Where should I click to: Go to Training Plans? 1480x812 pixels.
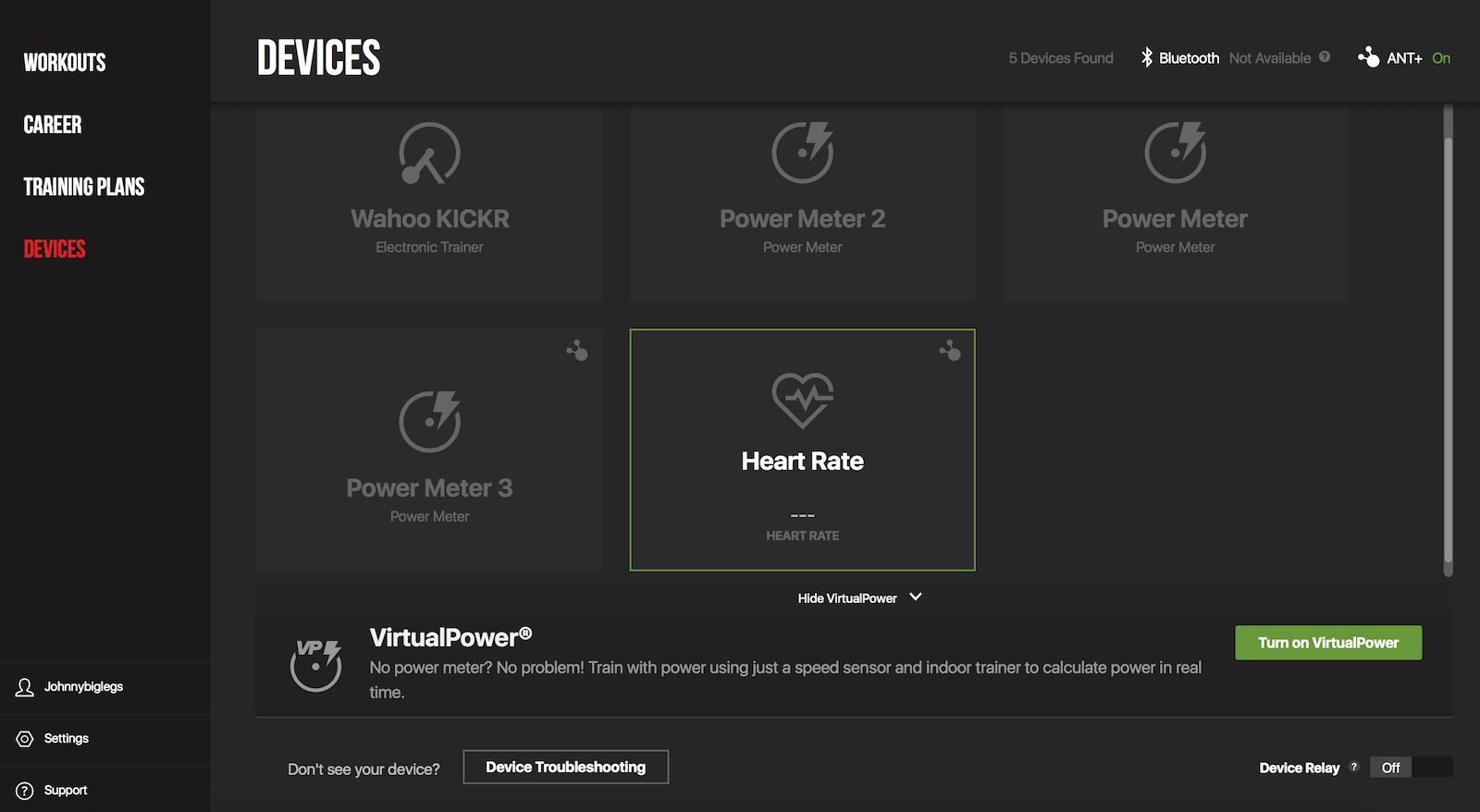[84, 187]
